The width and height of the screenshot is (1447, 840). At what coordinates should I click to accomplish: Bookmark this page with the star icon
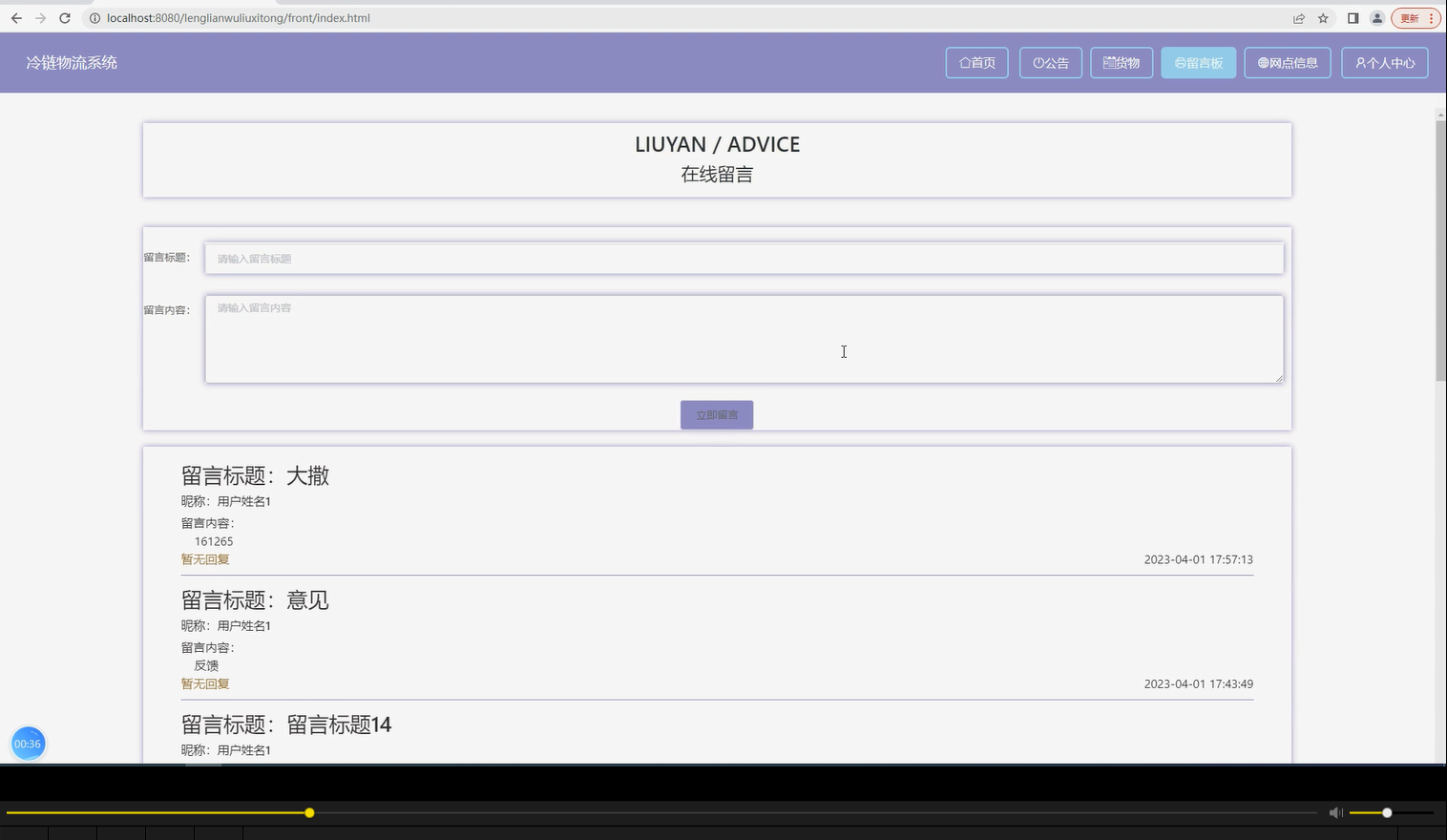pos(1323,18)
